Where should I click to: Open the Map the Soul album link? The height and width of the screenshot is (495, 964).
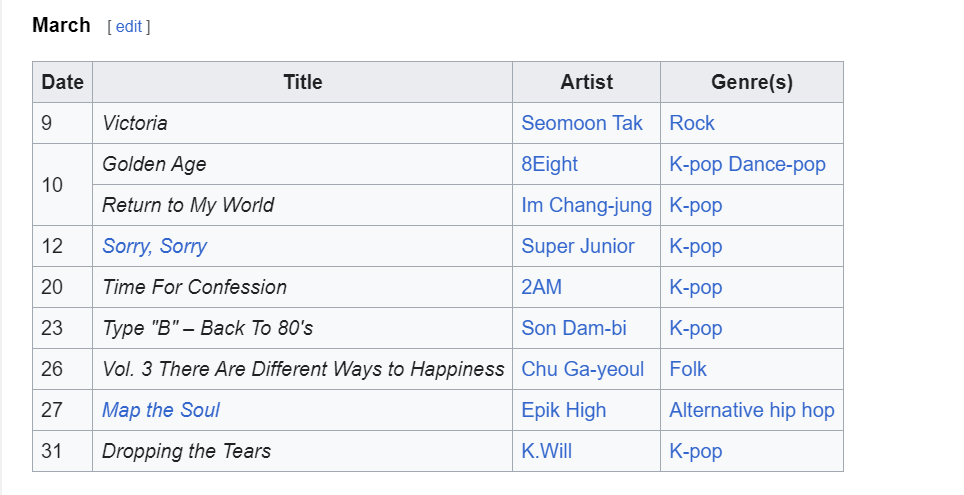(x=160, y=410)
